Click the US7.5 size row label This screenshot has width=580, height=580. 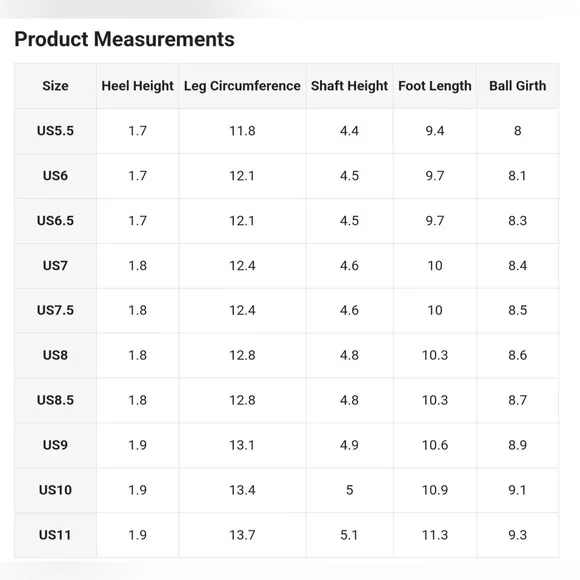pyautogui.click(x=55, y=310)
